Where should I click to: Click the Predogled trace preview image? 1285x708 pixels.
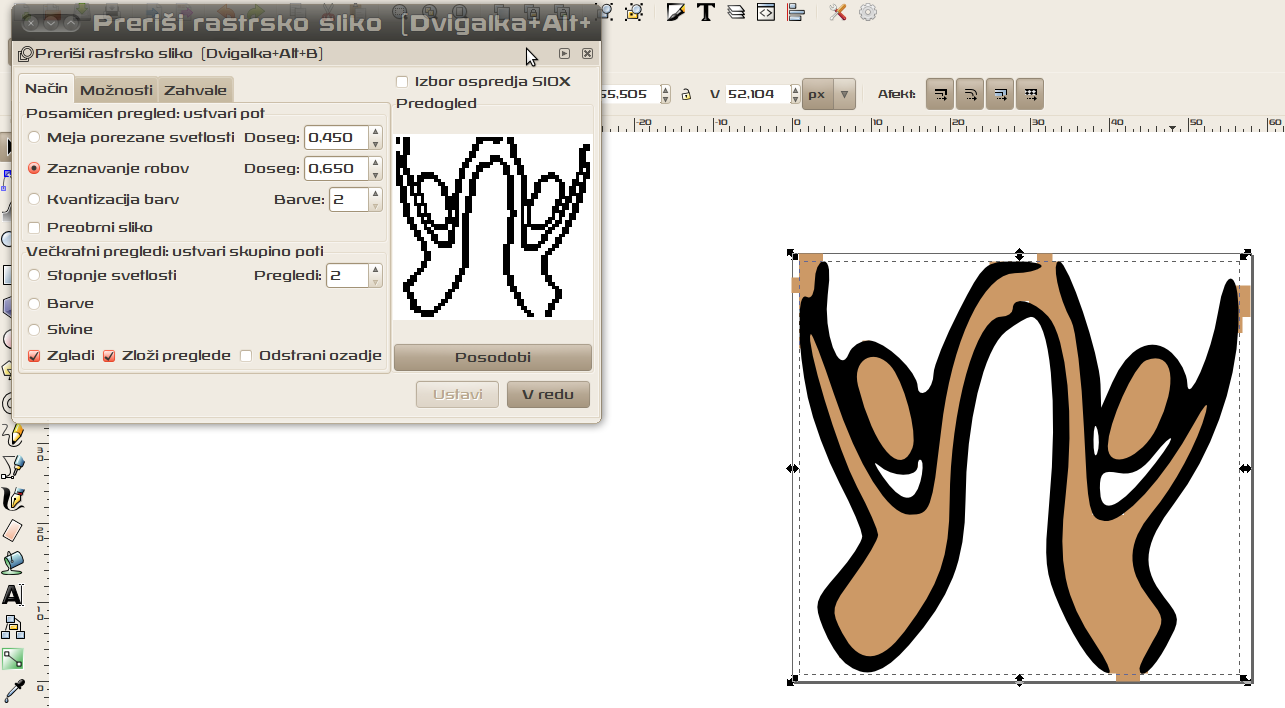tap(493, 227)
